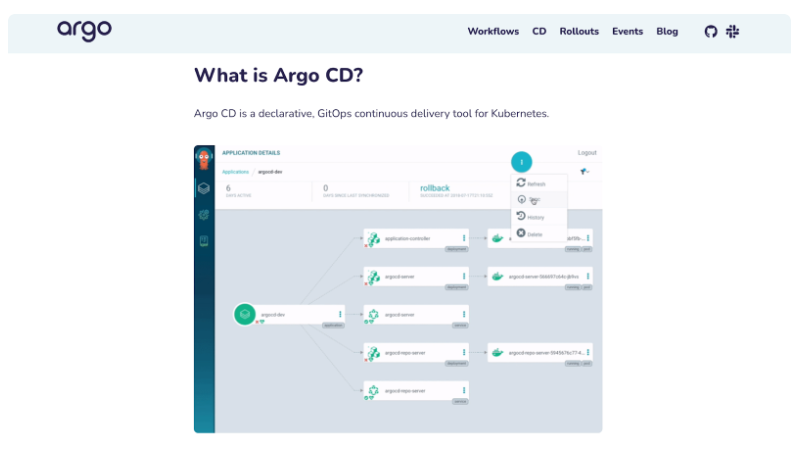Open the argocd-repo-server deployment kebab menu
Screen dimensions: 793x449
click(464, 353)
